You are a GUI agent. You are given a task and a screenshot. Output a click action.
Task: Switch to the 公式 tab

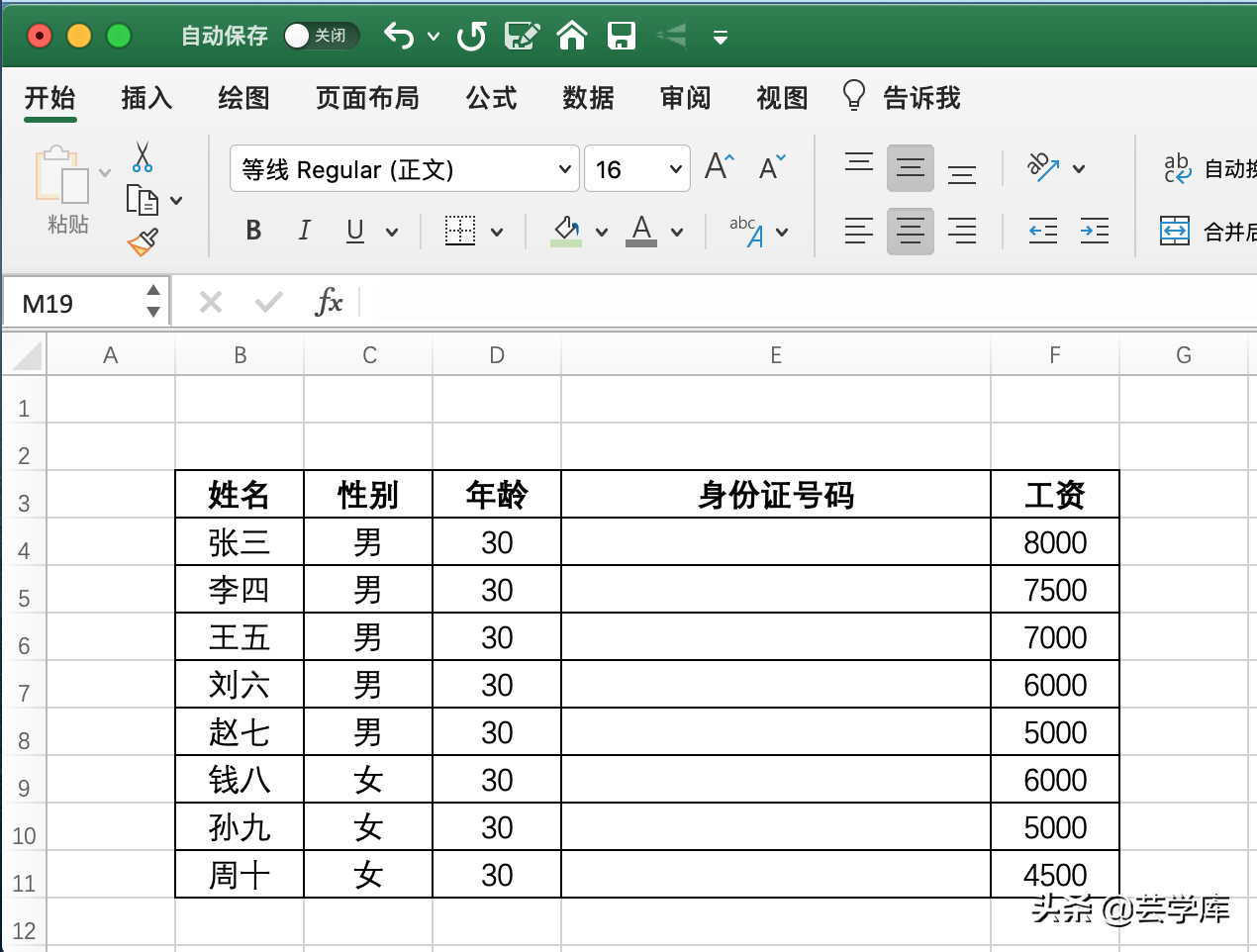click(x=491, y=98)
